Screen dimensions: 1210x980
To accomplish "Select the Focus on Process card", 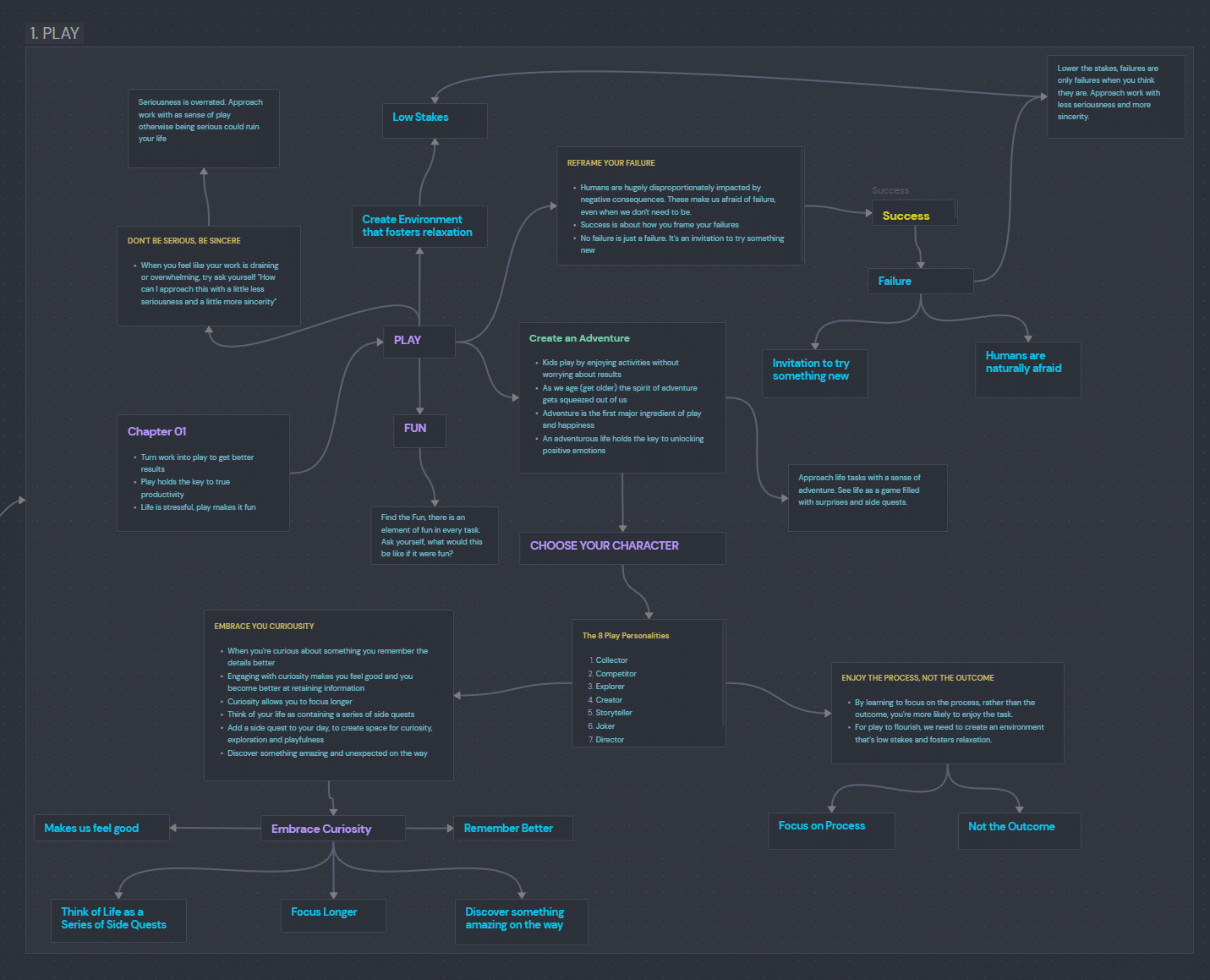I will point(831,830).
